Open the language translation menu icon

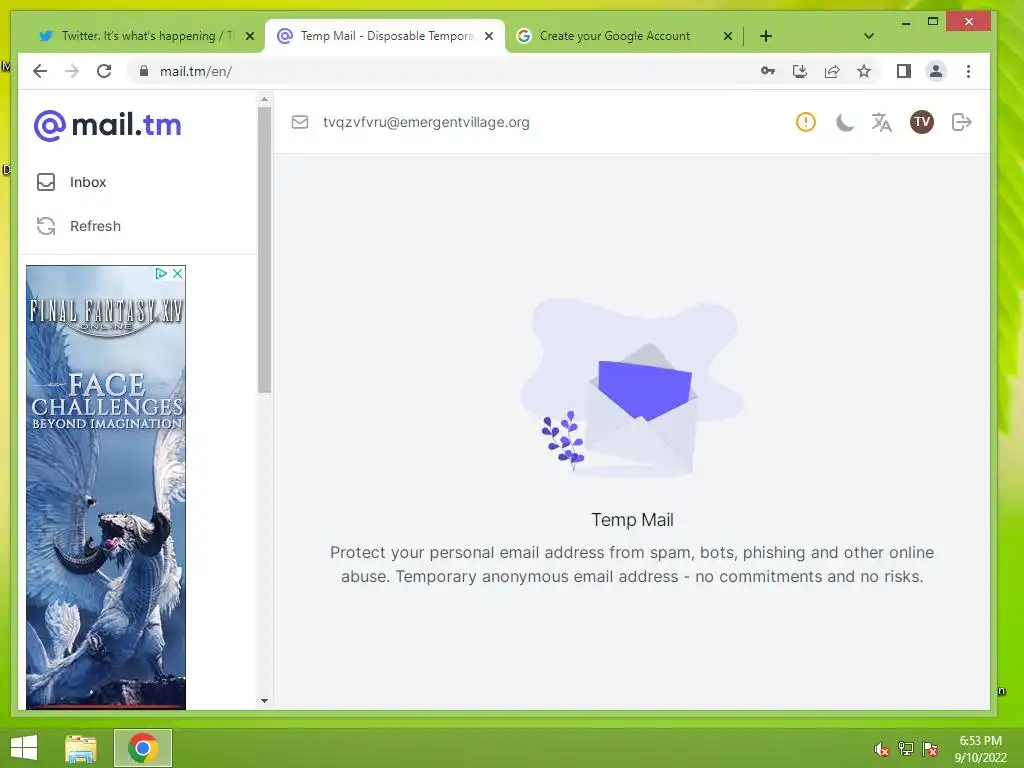(882, 122)
